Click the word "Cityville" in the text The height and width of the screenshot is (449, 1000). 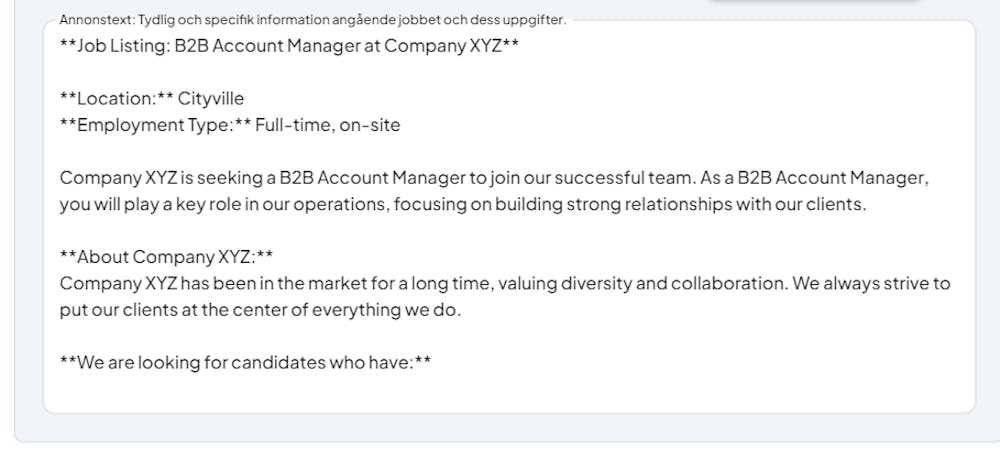(x=211, y=99)
